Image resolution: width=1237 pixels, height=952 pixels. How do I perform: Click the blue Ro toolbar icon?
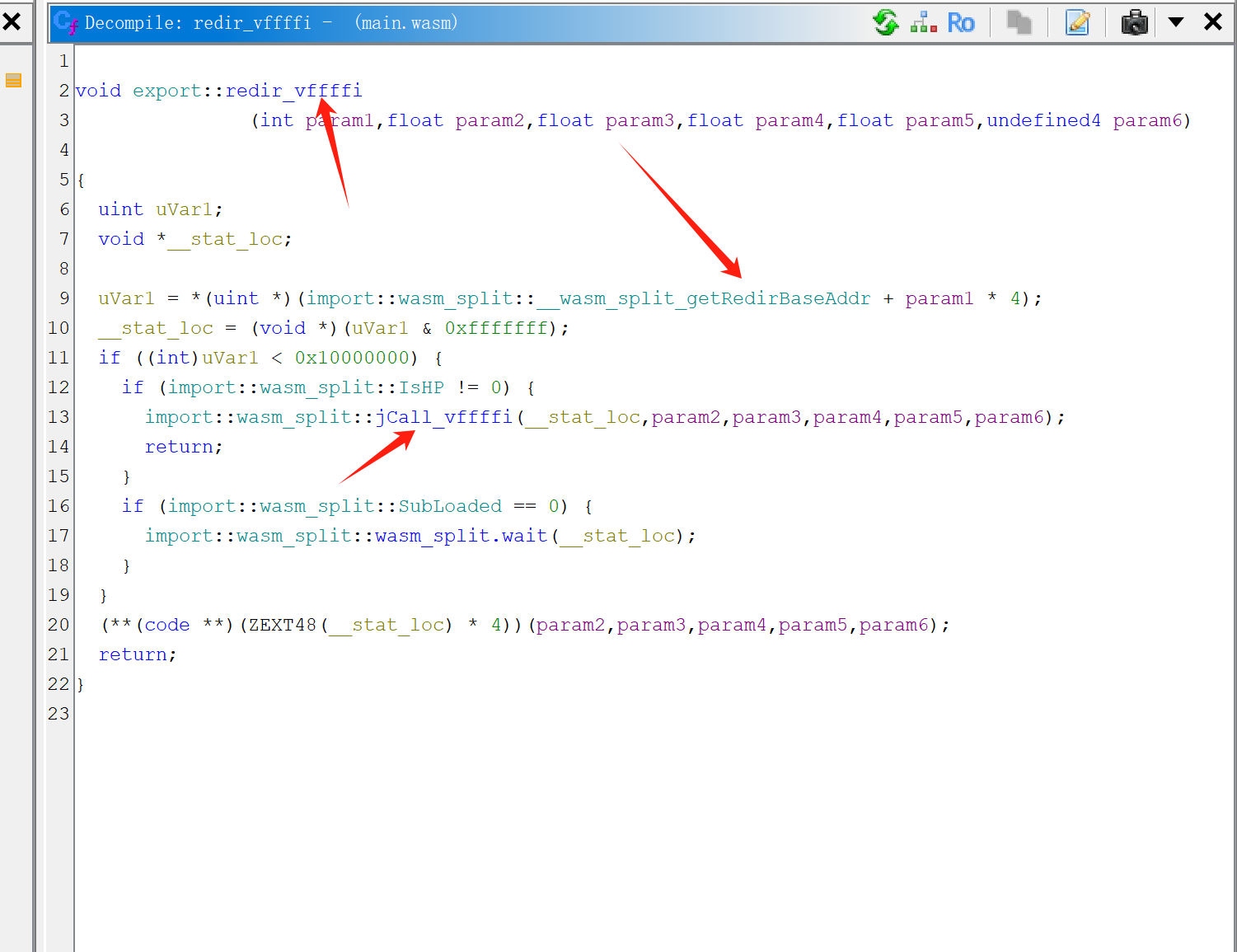click(961, 22)
